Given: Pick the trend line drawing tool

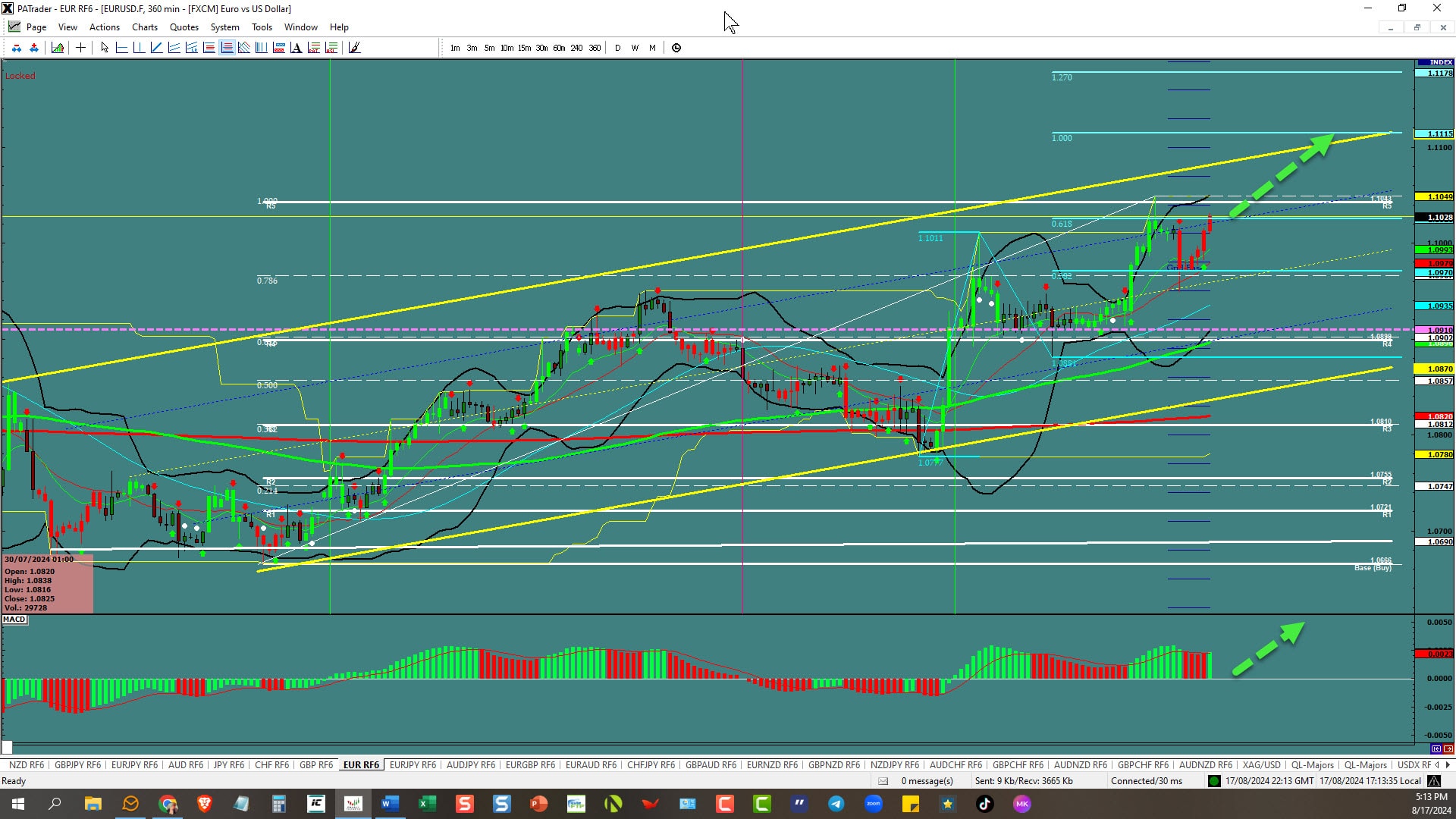Looking at the screenshot, I should [x=156, y=48].
